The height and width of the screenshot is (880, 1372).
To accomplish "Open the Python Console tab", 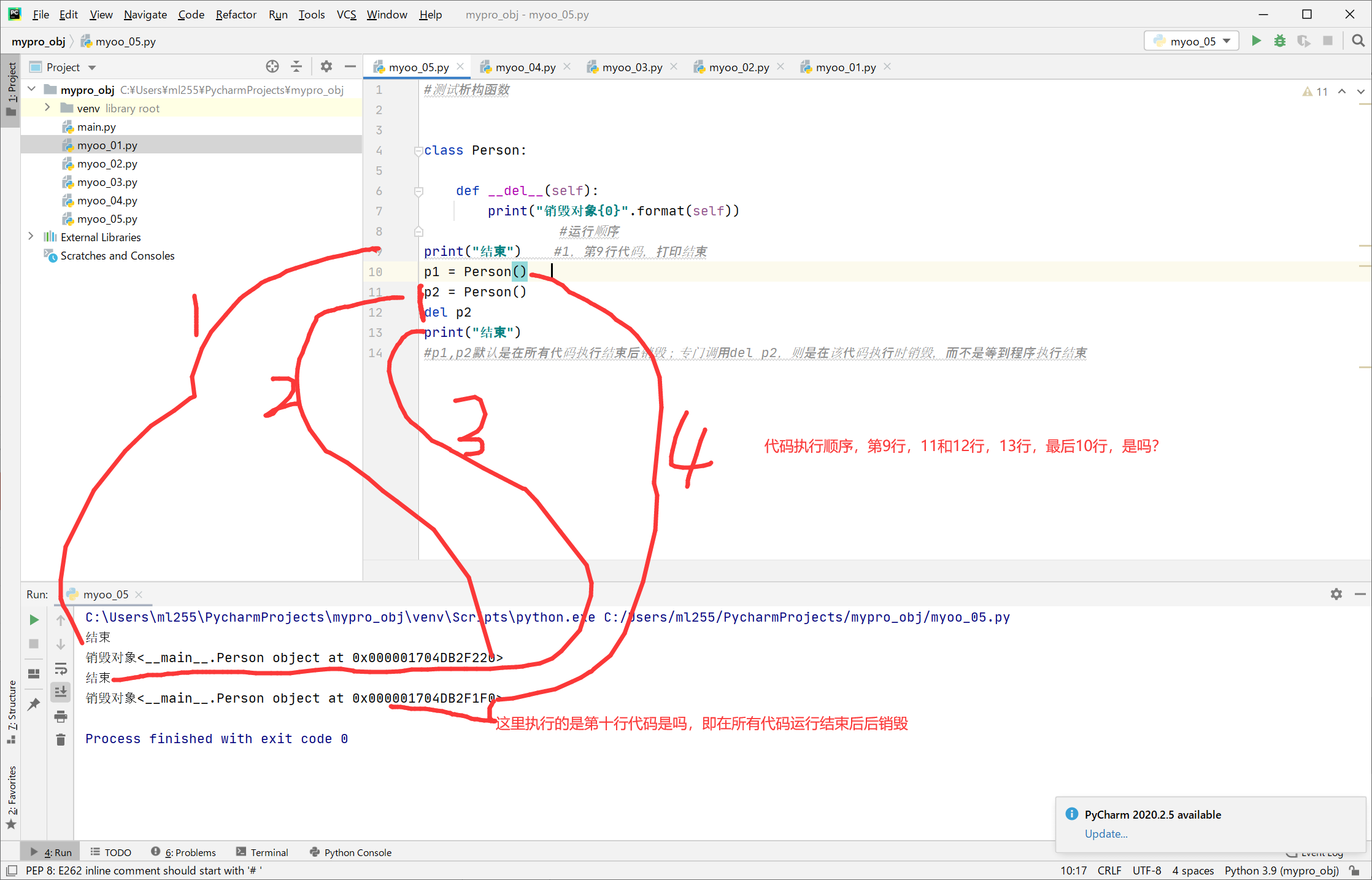I will (351, 852).
